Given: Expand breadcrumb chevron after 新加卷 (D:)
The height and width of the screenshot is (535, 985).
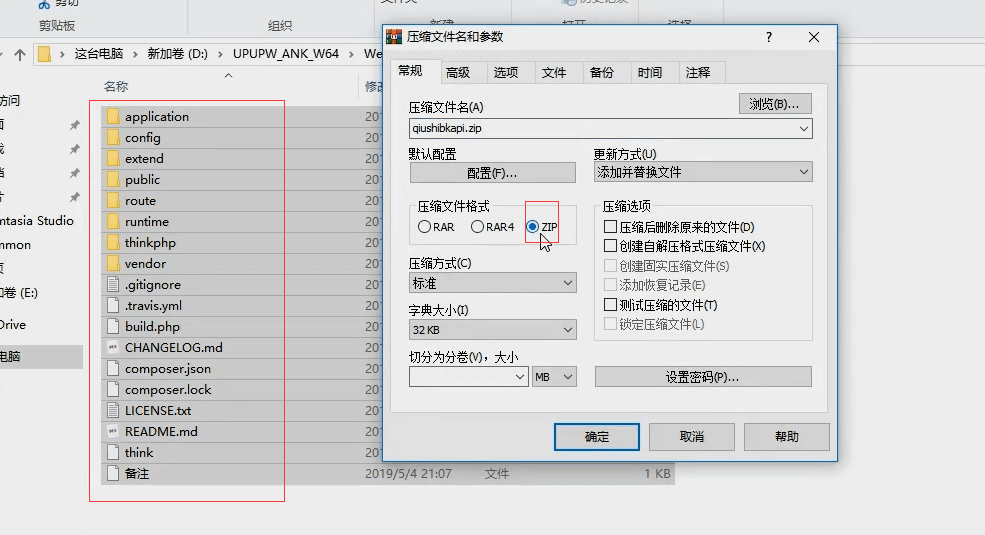Looking at the screenshot, I should tap(220, 55).
